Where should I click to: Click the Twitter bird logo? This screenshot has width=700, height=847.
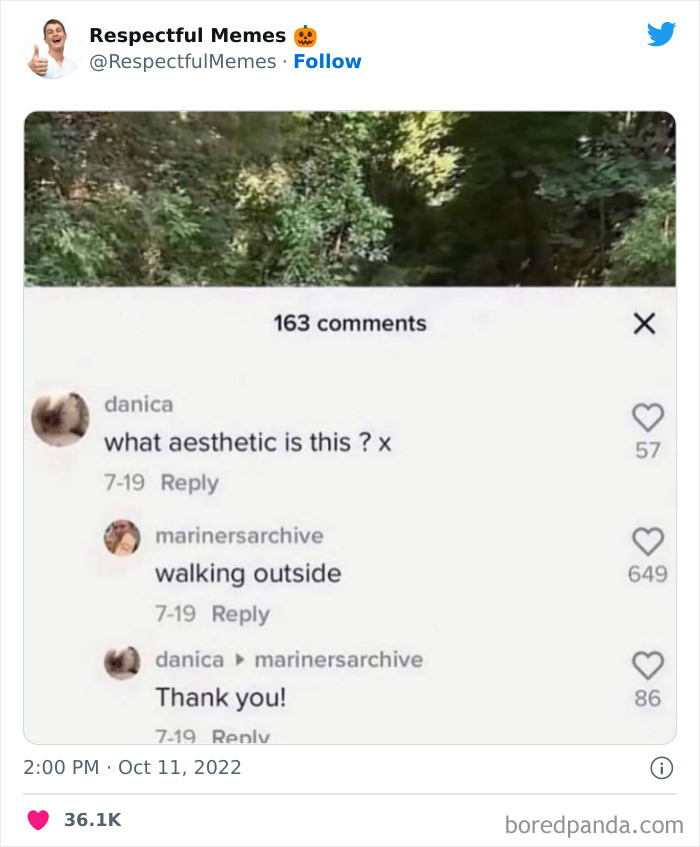662,33
